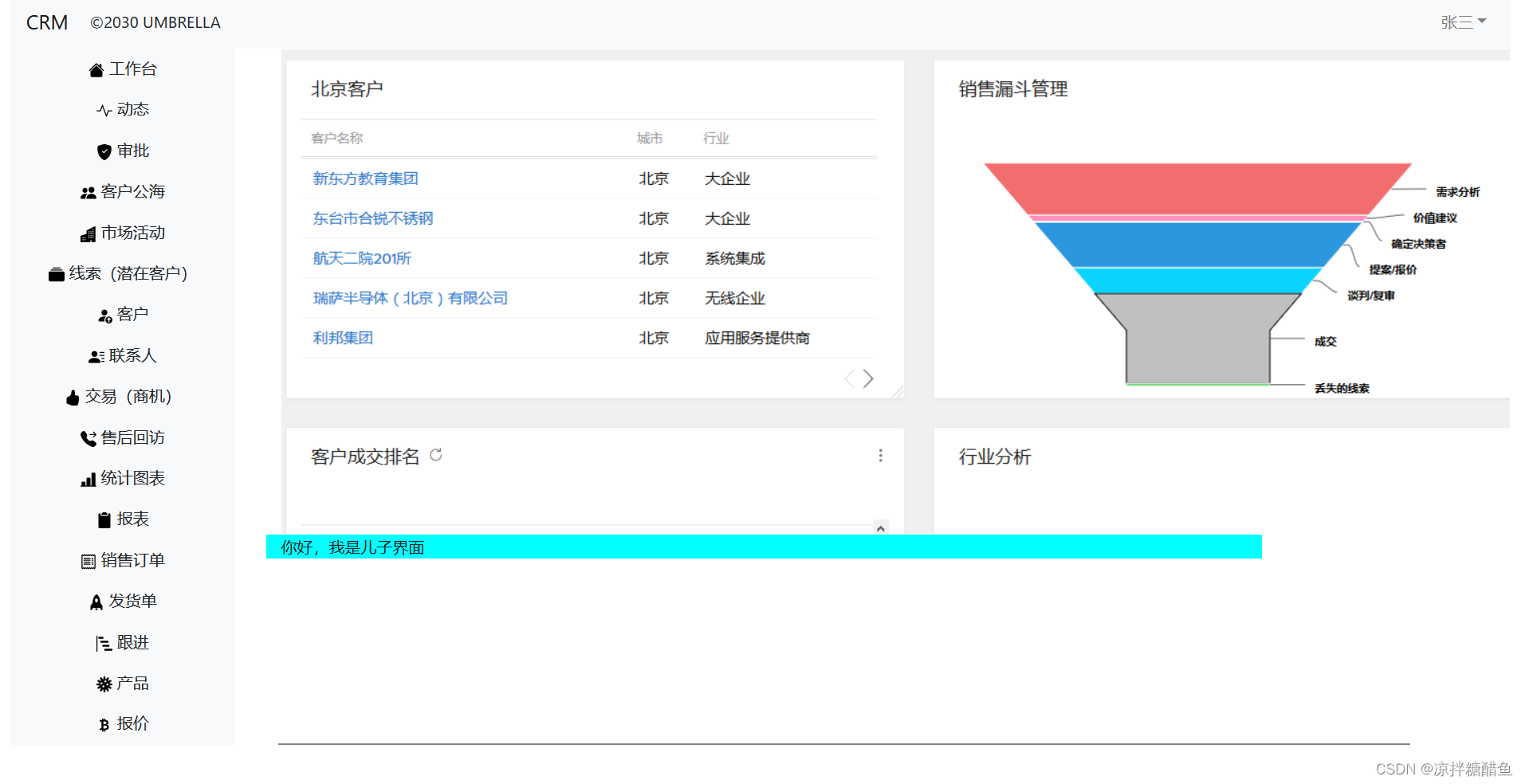The width and height of the screenshot is (1525, 784).
Task: Click the CRM logo text
Action: [x=47, y=22]
